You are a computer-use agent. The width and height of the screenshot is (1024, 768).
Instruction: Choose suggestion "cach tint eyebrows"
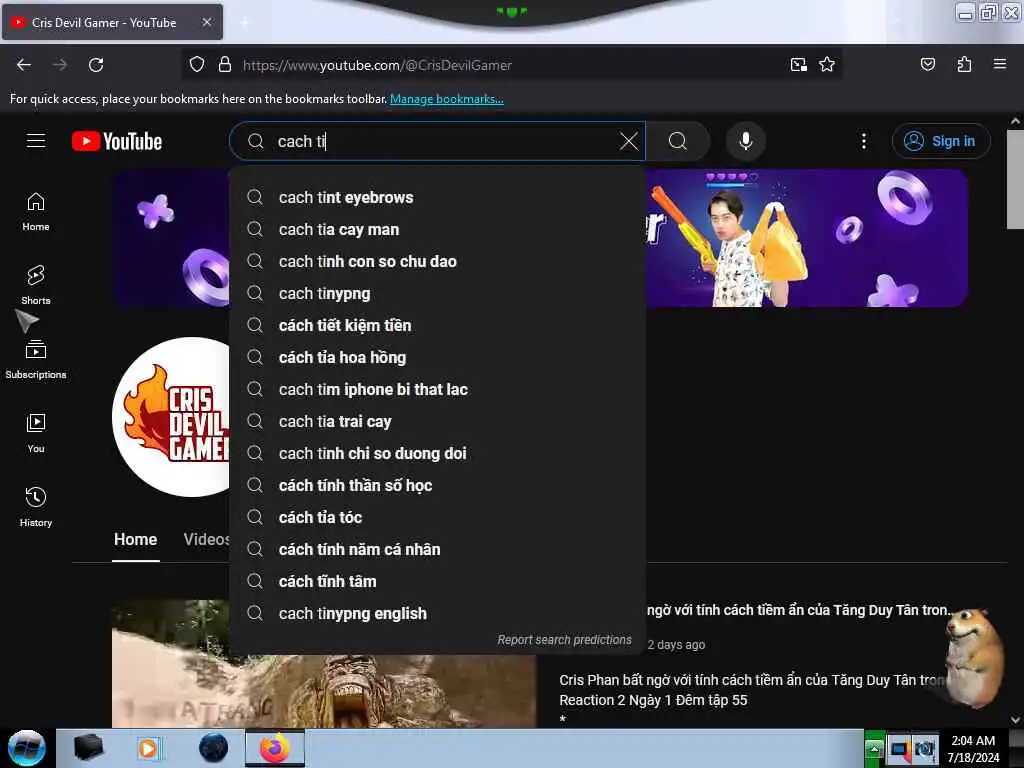click(x=437, y=197)
